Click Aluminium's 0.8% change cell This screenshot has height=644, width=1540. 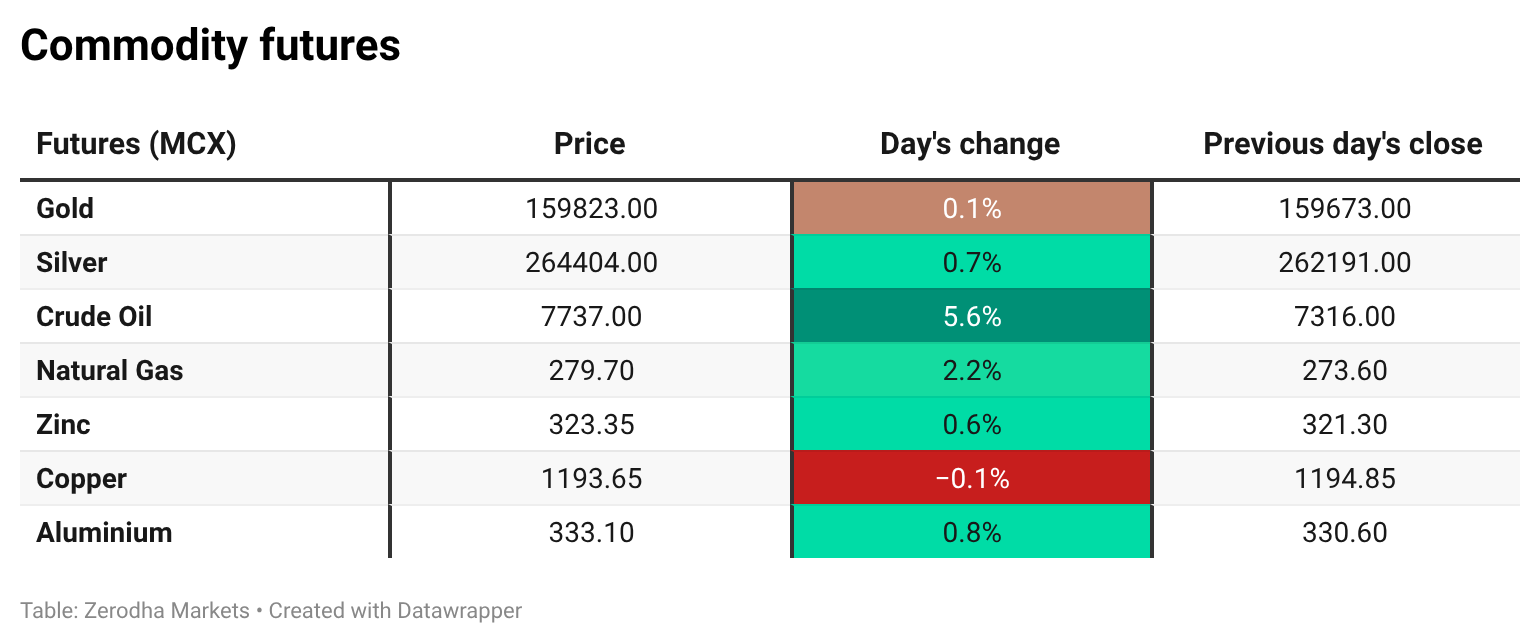972,532
